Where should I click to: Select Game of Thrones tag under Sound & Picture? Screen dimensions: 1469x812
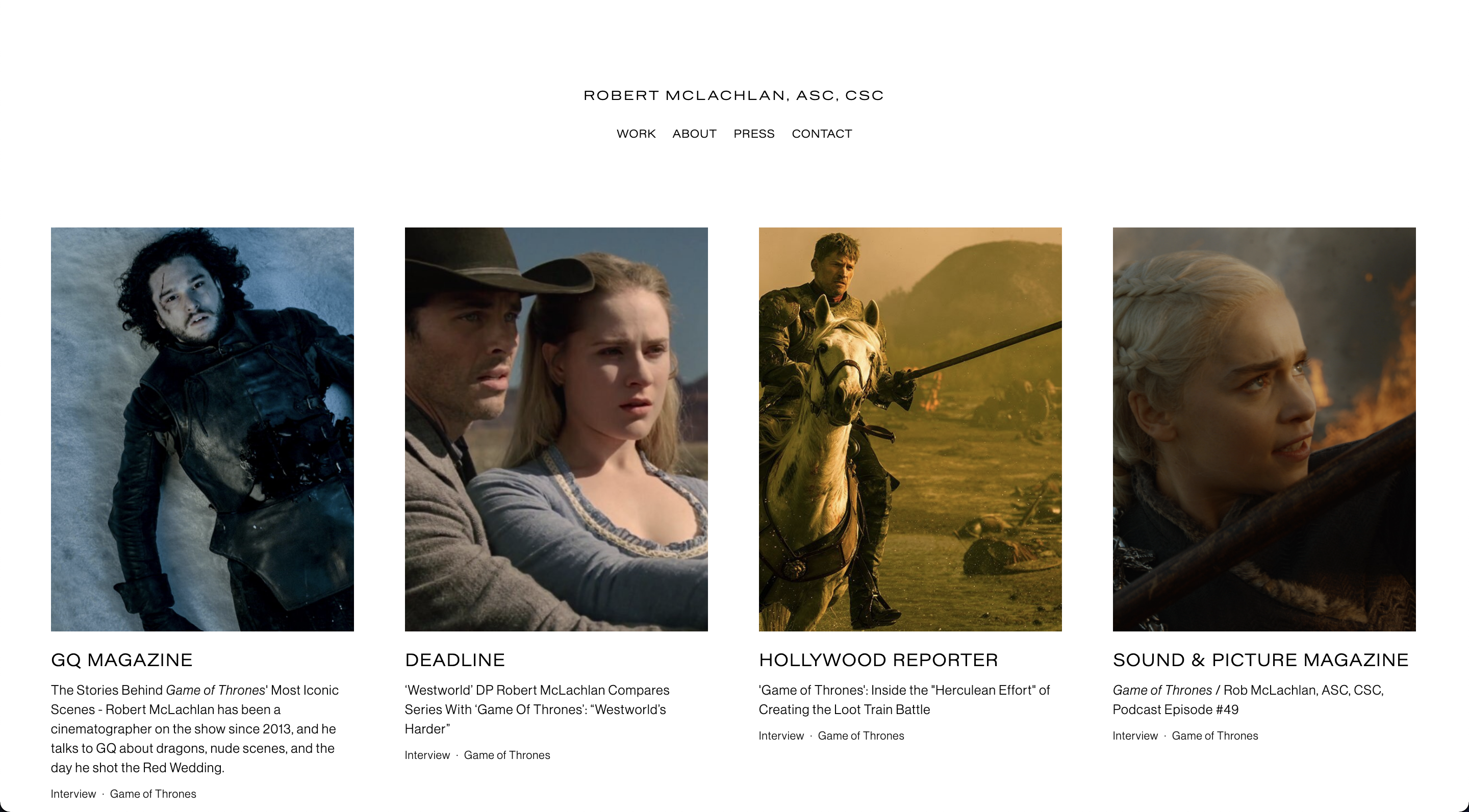click(x=1214, y=735)
